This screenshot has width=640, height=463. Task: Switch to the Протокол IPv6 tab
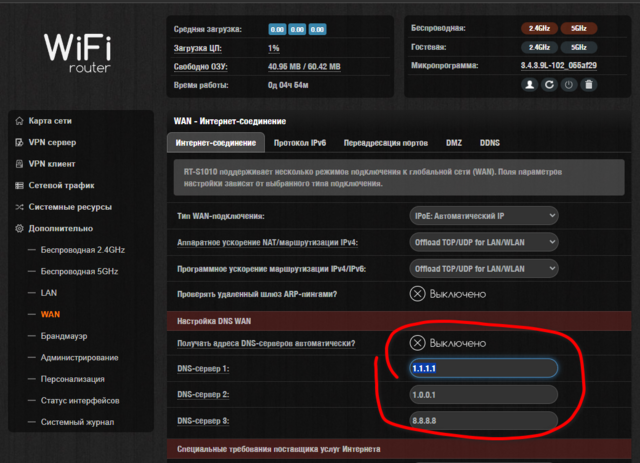300,144
